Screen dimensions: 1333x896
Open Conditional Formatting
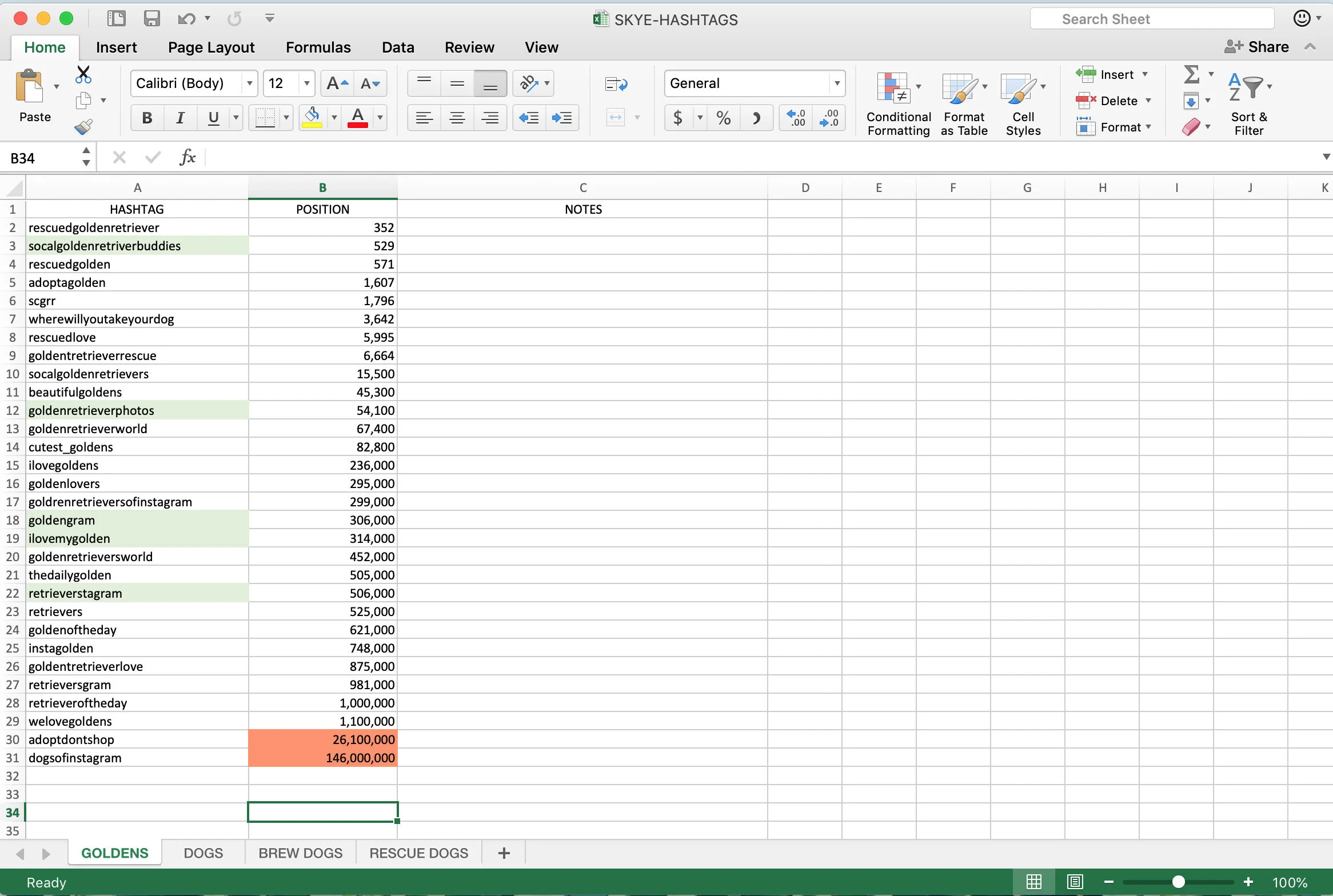click(x=899, y=104)
